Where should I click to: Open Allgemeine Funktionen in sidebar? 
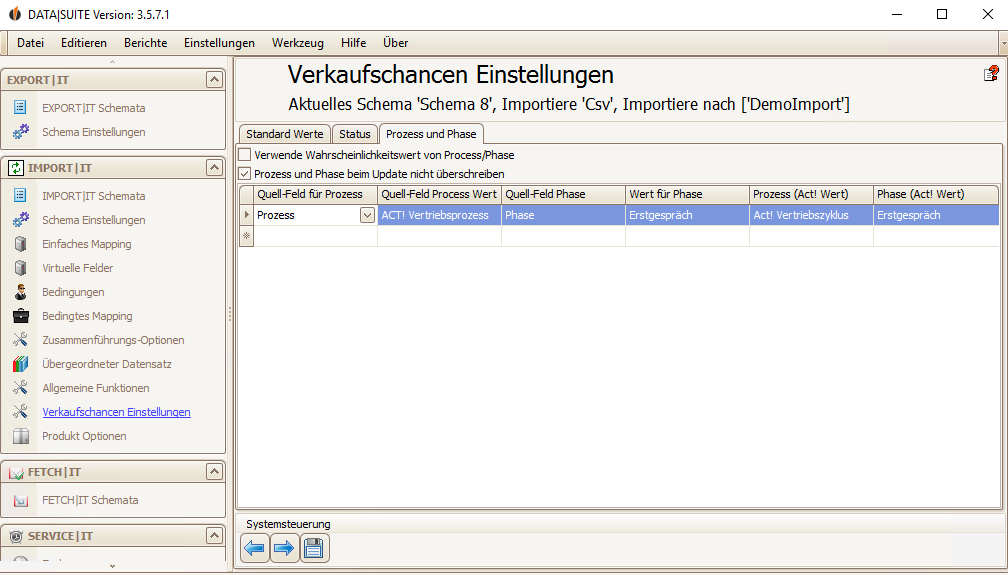coord(96,388)
